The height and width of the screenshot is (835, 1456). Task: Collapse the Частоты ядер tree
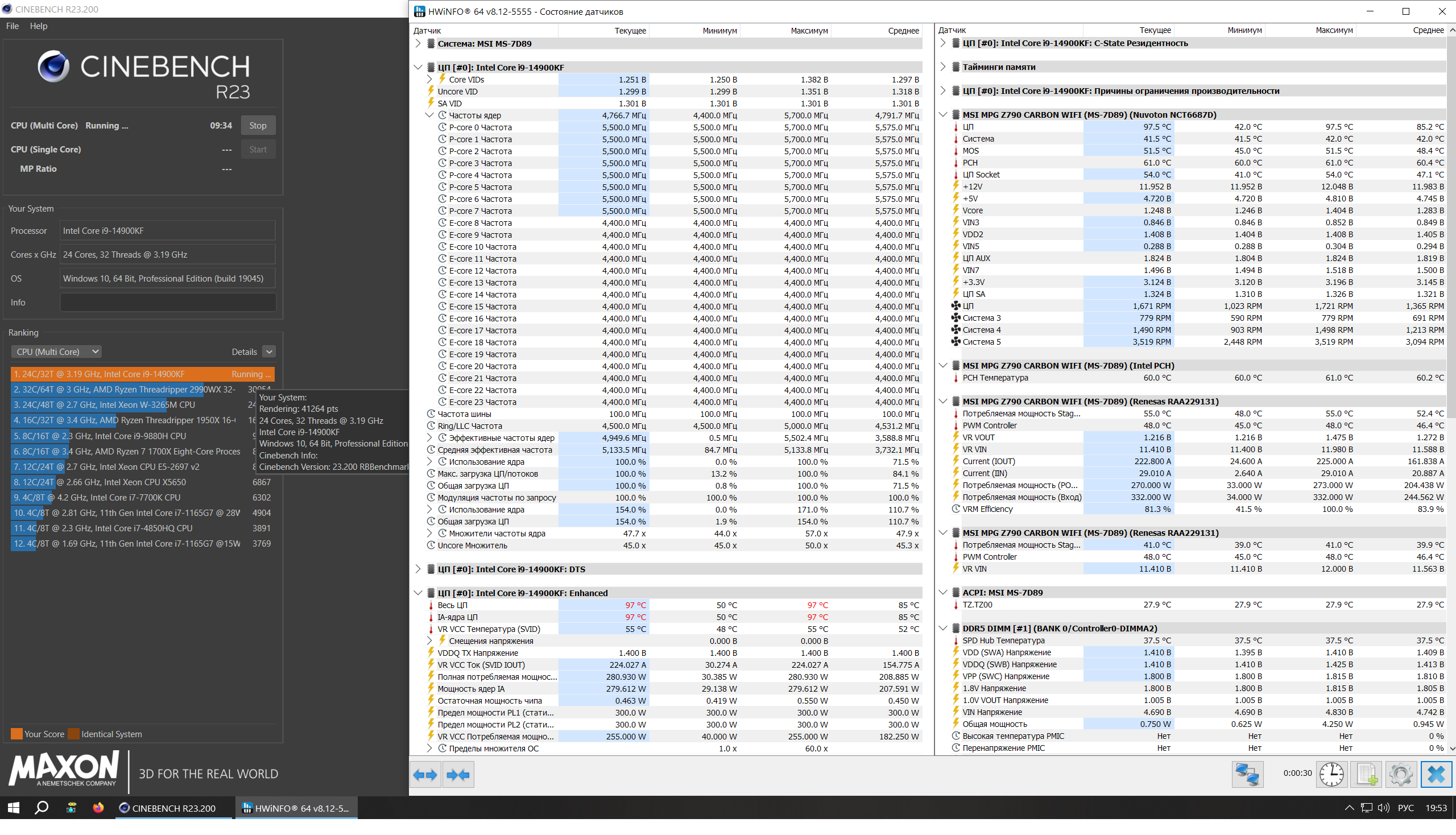click(x=429, y=115)
